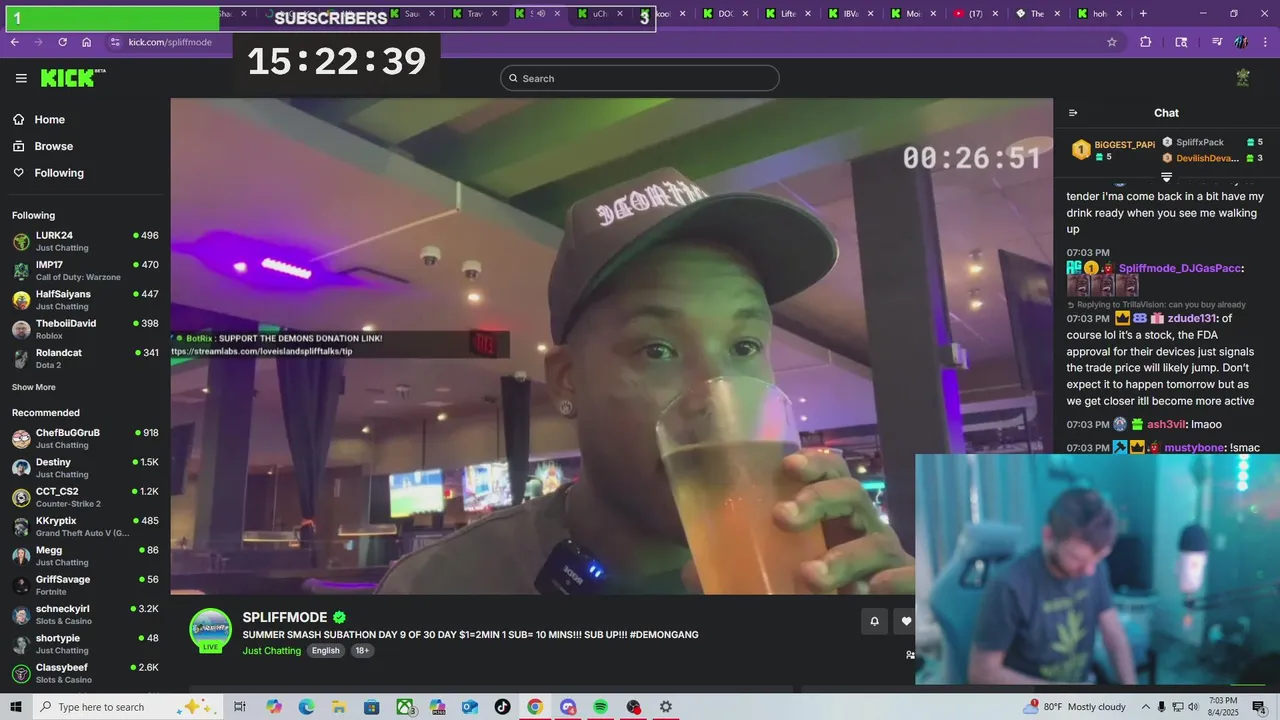Switch to the IBVa browser tab
The width and height of the screenshot is (1280, 720).
coord(849,14)
